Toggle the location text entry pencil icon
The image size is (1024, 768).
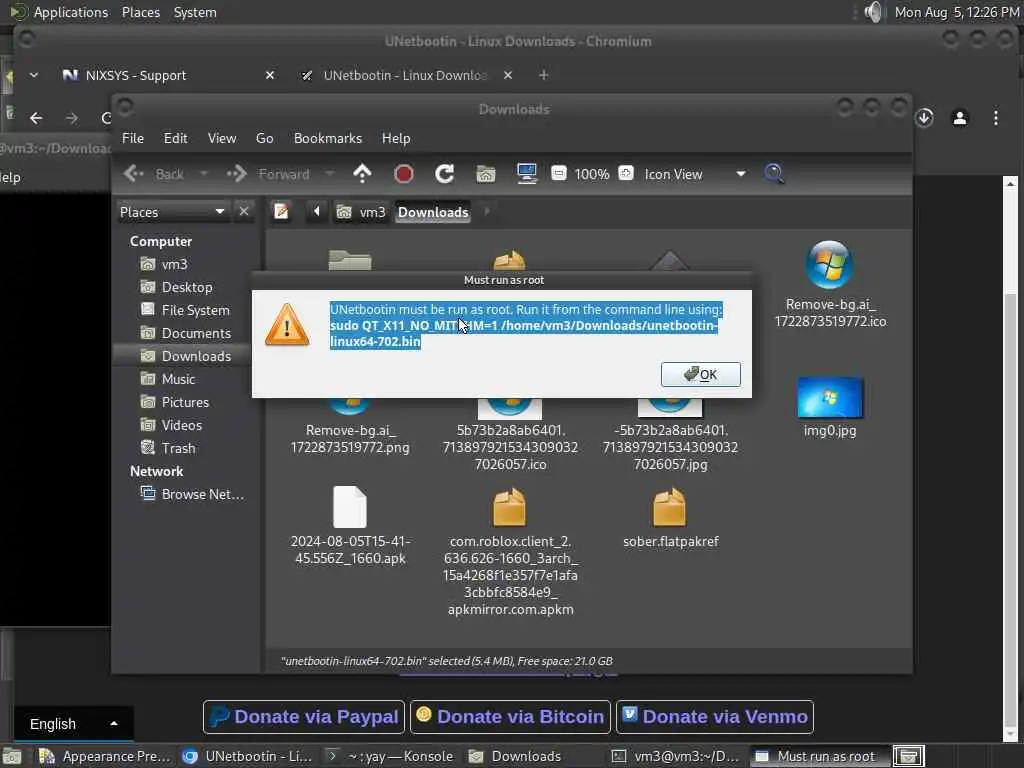[281, 212]
